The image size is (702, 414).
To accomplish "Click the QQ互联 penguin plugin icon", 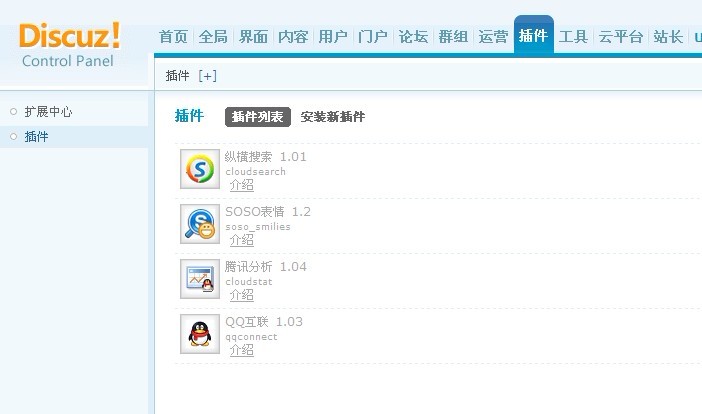I will (200, 334).
